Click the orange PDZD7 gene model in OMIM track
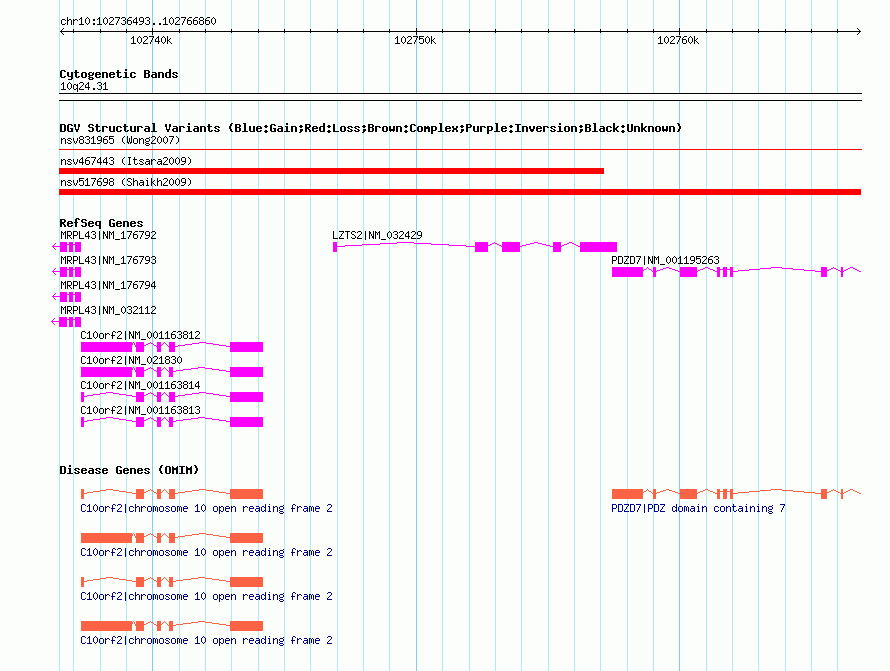 coord(736,494)
